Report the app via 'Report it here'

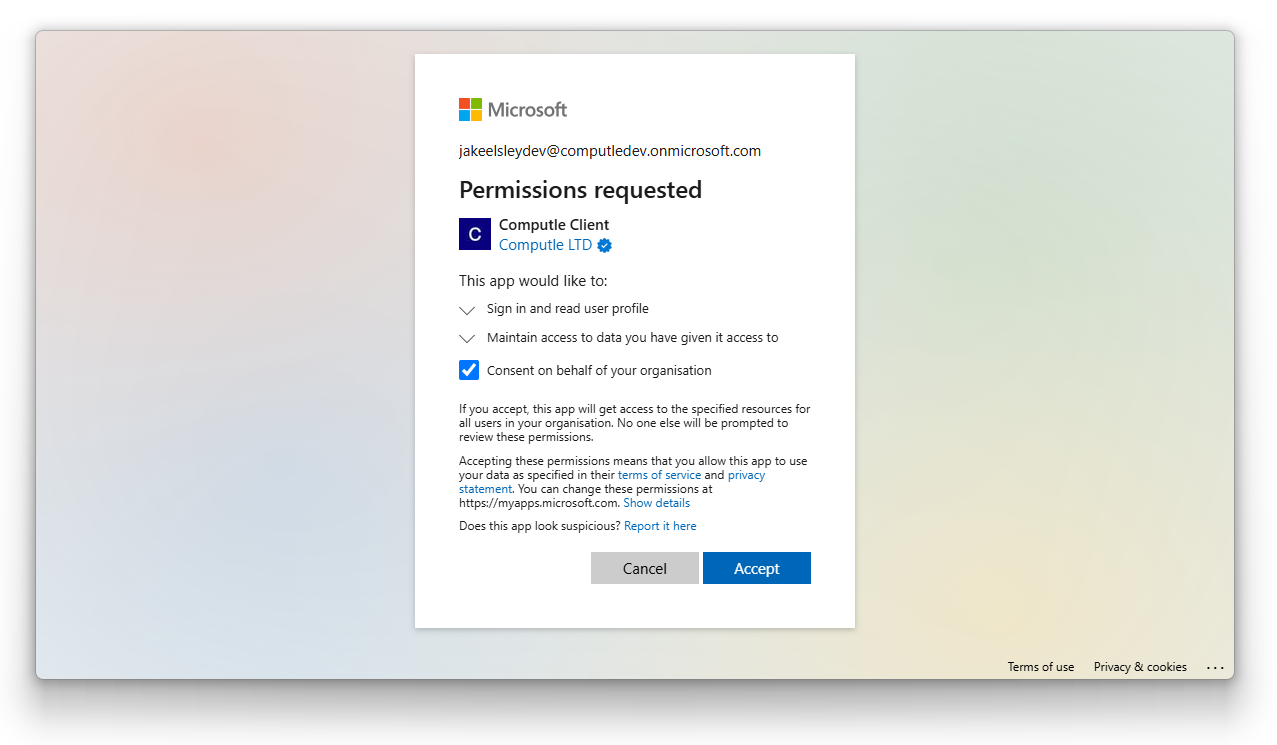(x=660, y=526)
